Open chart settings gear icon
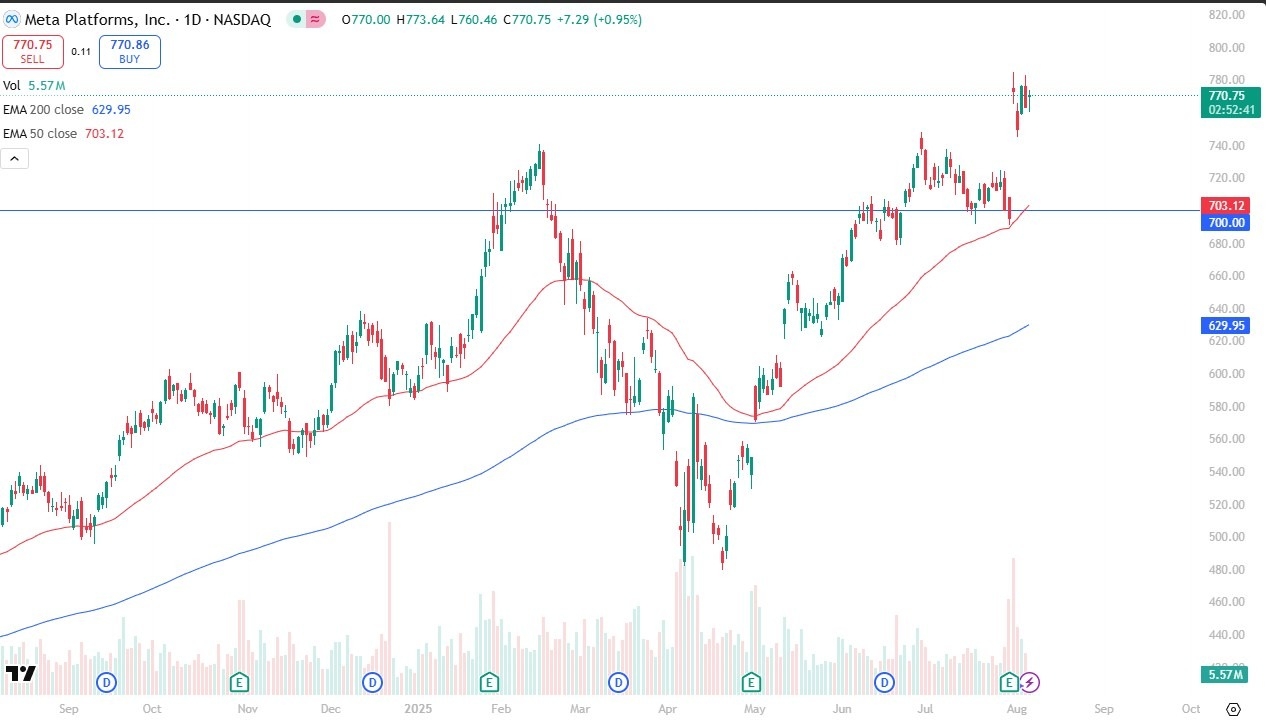Image resolution: width=1266 pixels, height=721 pixels. (x=1233, y=709)
